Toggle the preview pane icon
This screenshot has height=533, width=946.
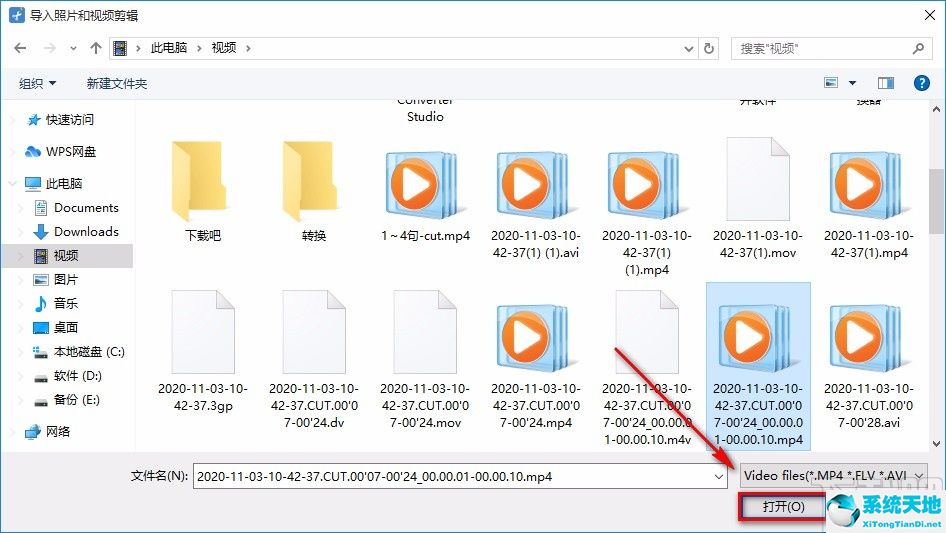click(x=885, y=83)
